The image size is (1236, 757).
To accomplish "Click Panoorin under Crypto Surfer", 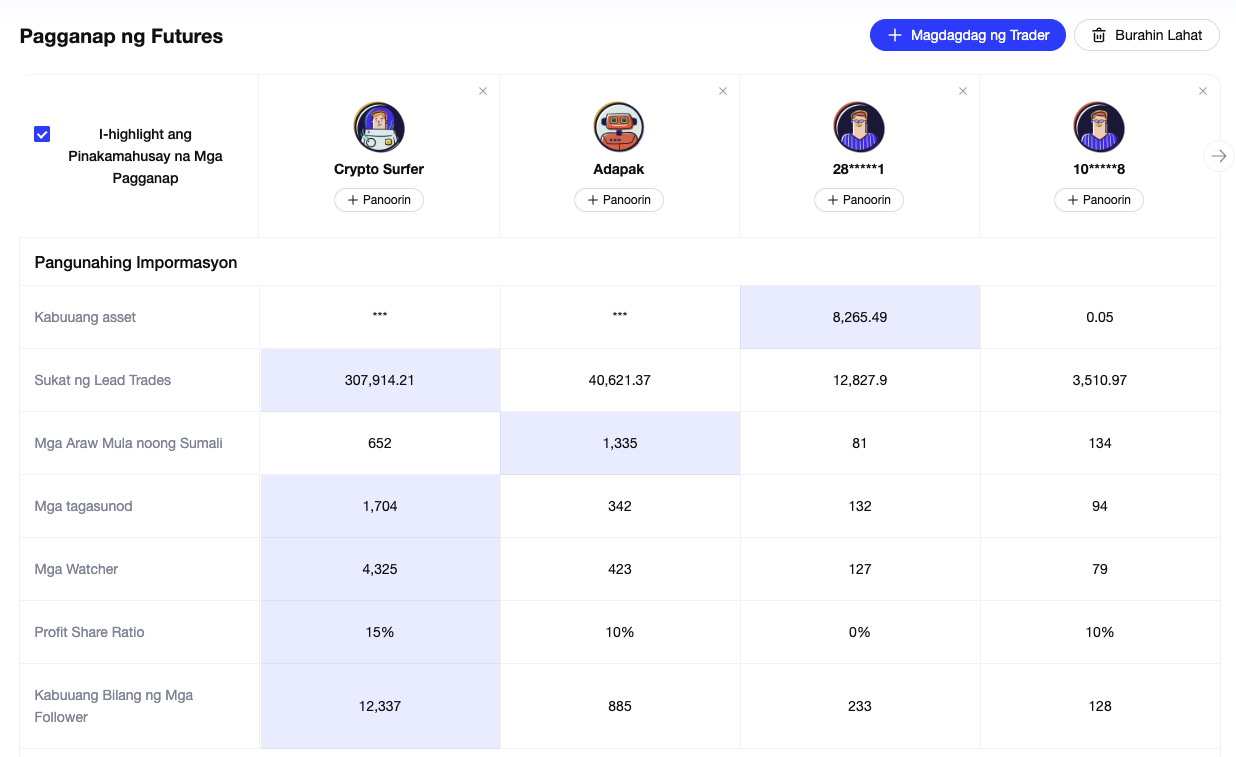I will tap(379, 200).
